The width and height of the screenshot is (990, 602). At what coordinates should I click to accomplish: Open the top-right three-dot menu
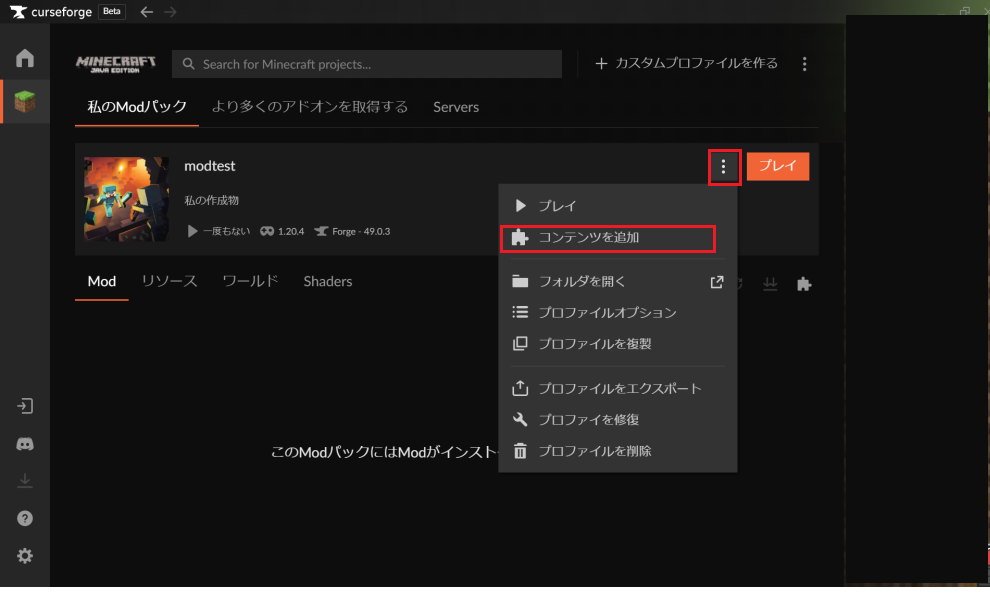coord(804,64)
